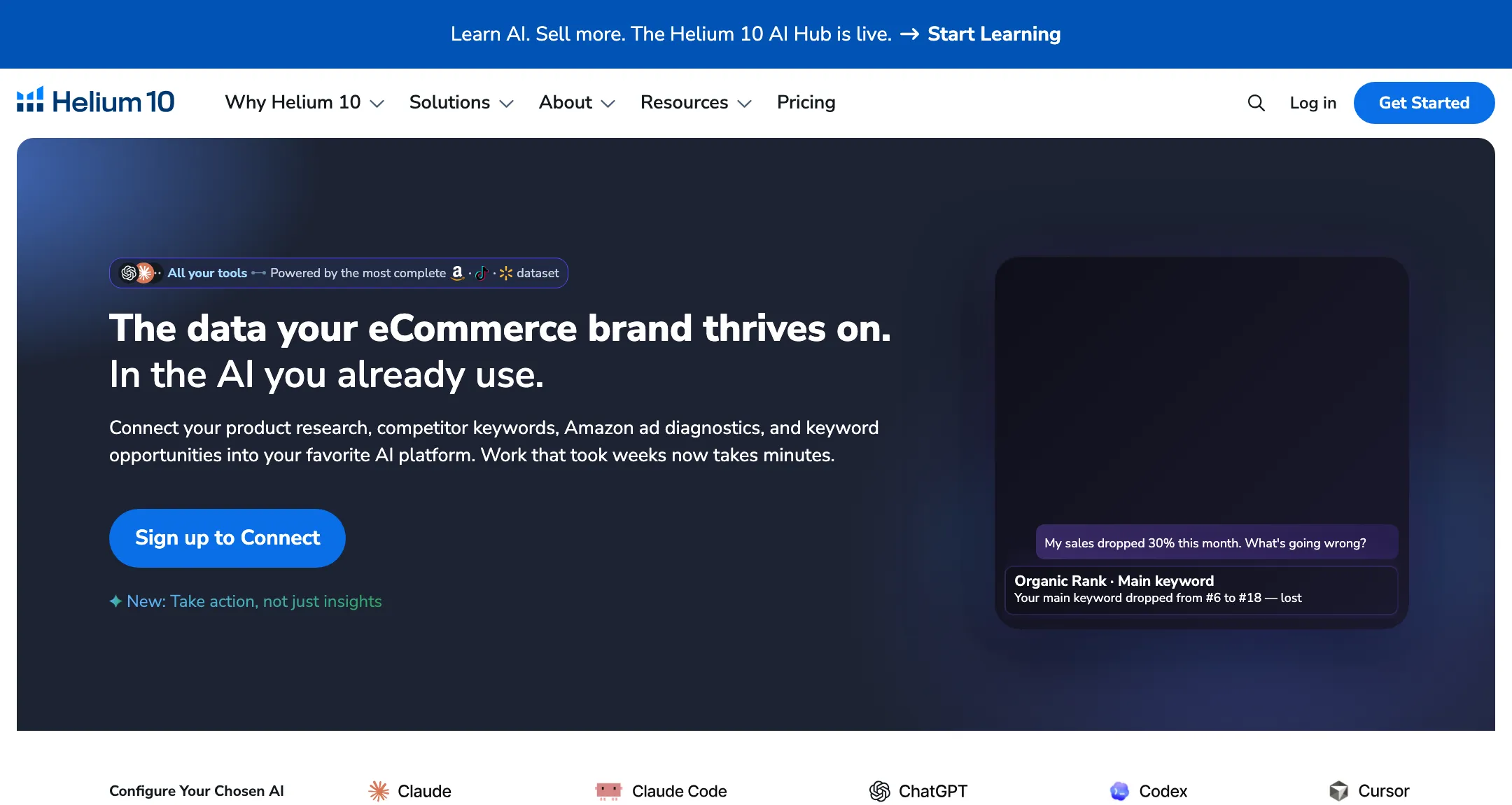Open the Pricing page
Viewport: 1512px width, 805px height.
point(806,102)
